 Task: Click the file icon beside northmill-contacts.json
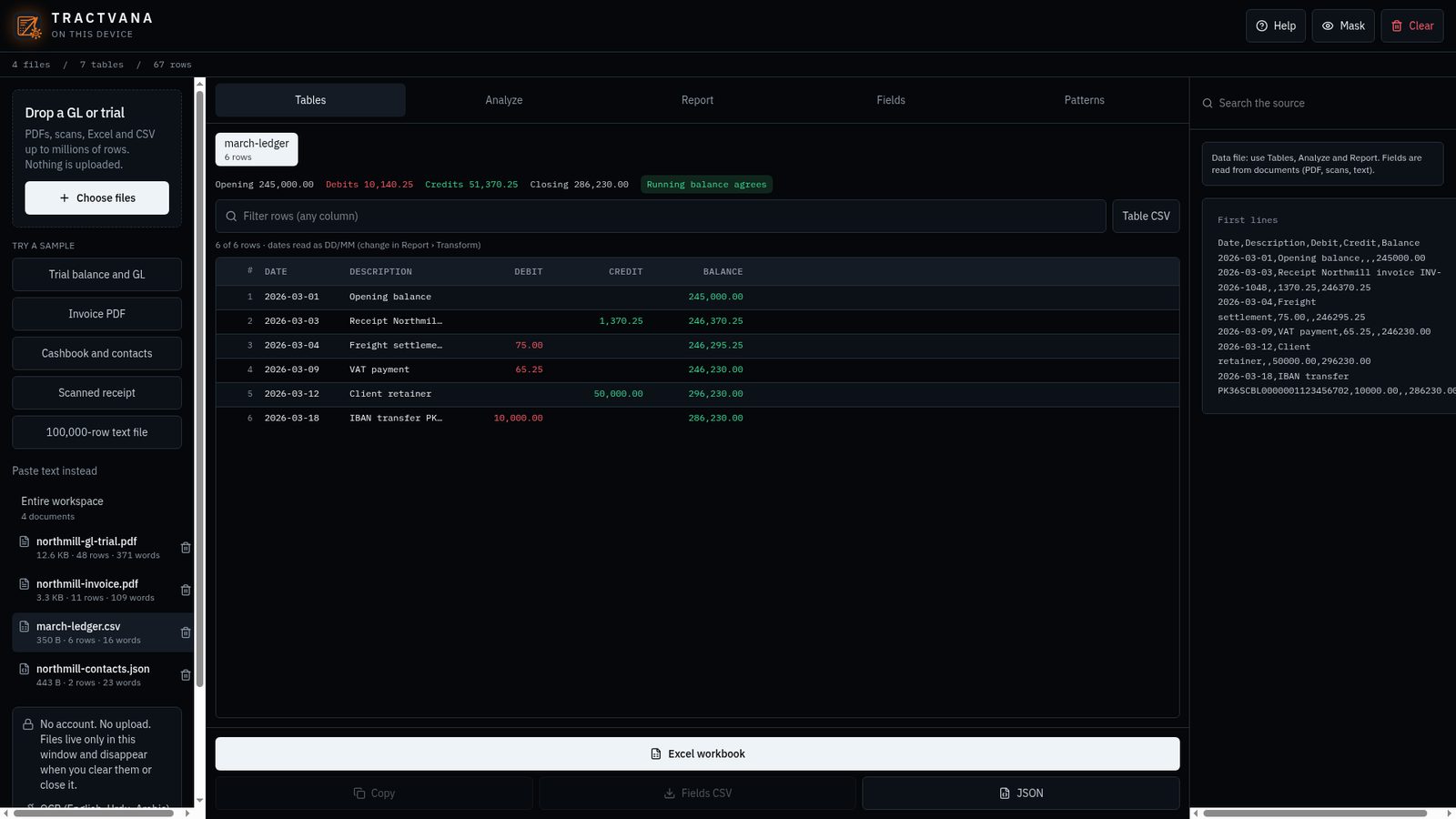[25, 669]
